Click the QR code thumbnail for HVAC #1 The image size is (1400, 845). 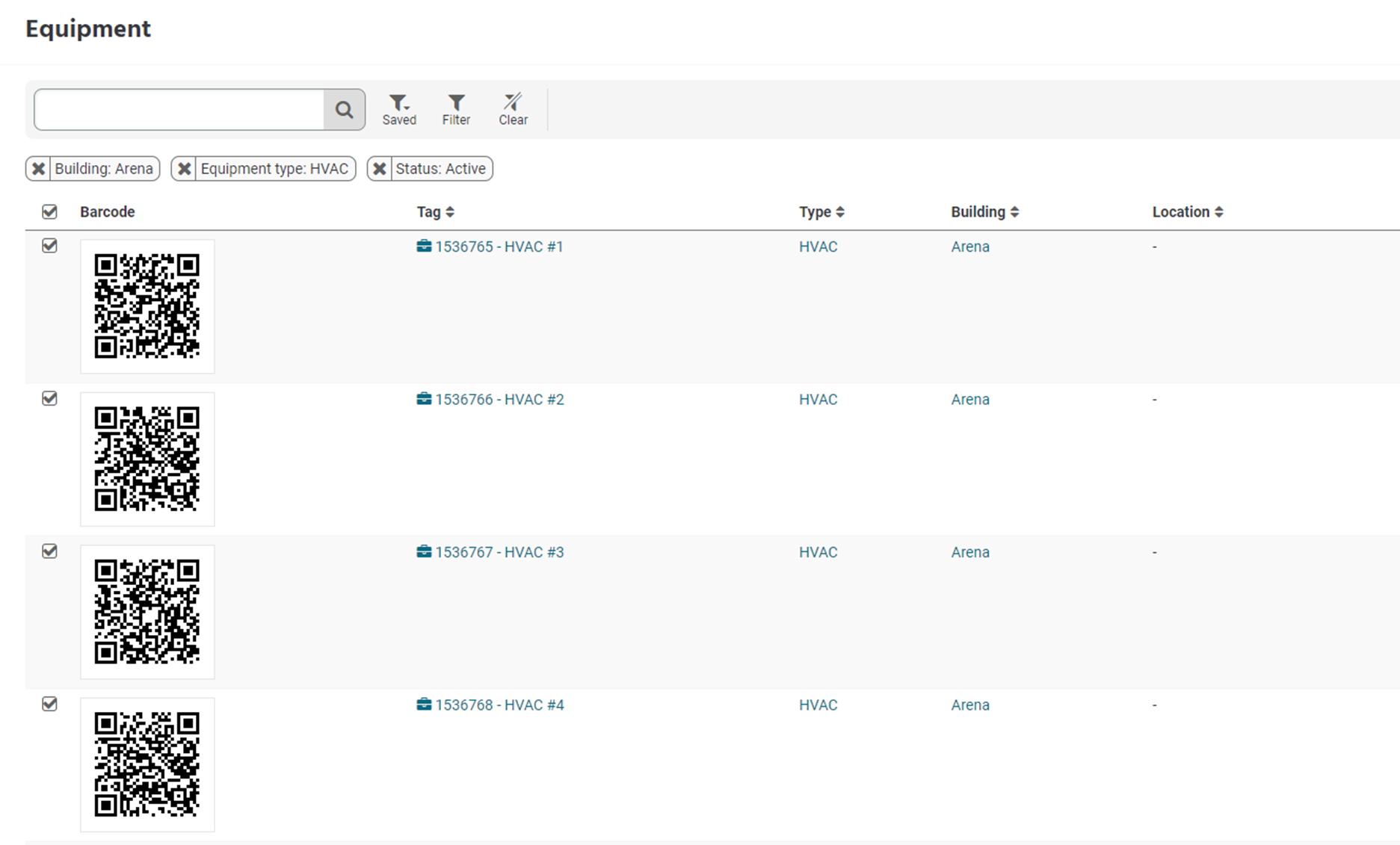(147, 306)
